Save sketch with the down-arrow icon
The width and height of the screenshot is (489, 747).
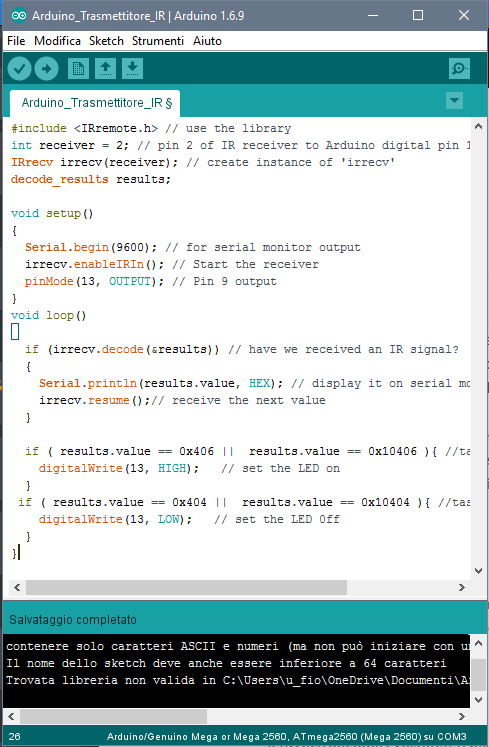pyautogui.click(x=132, y=69)
